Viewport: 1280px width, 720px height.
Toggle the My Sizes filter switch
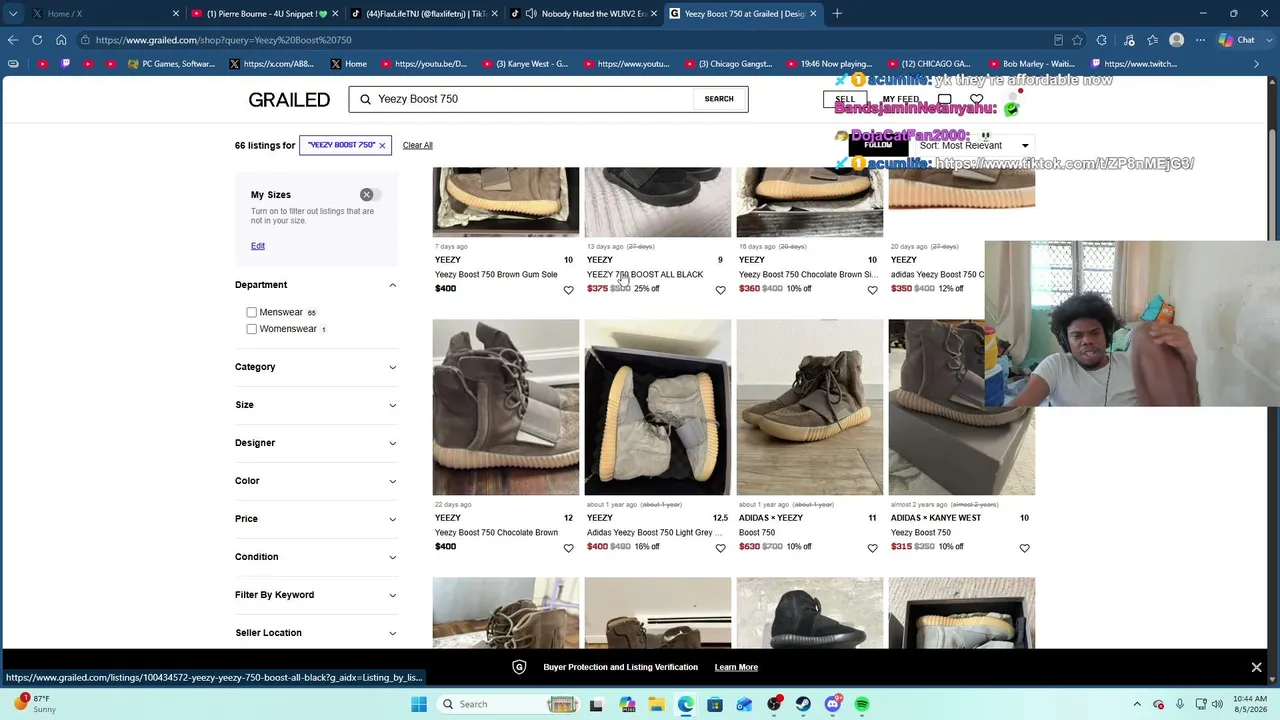tap(372, 194)
